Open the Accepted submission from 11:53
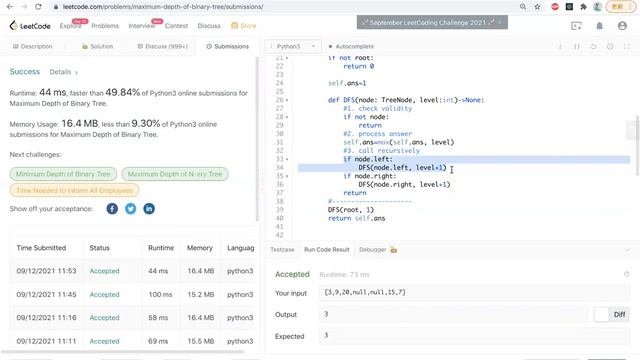Viewport: 640px width, 360px height. point(104,271)
